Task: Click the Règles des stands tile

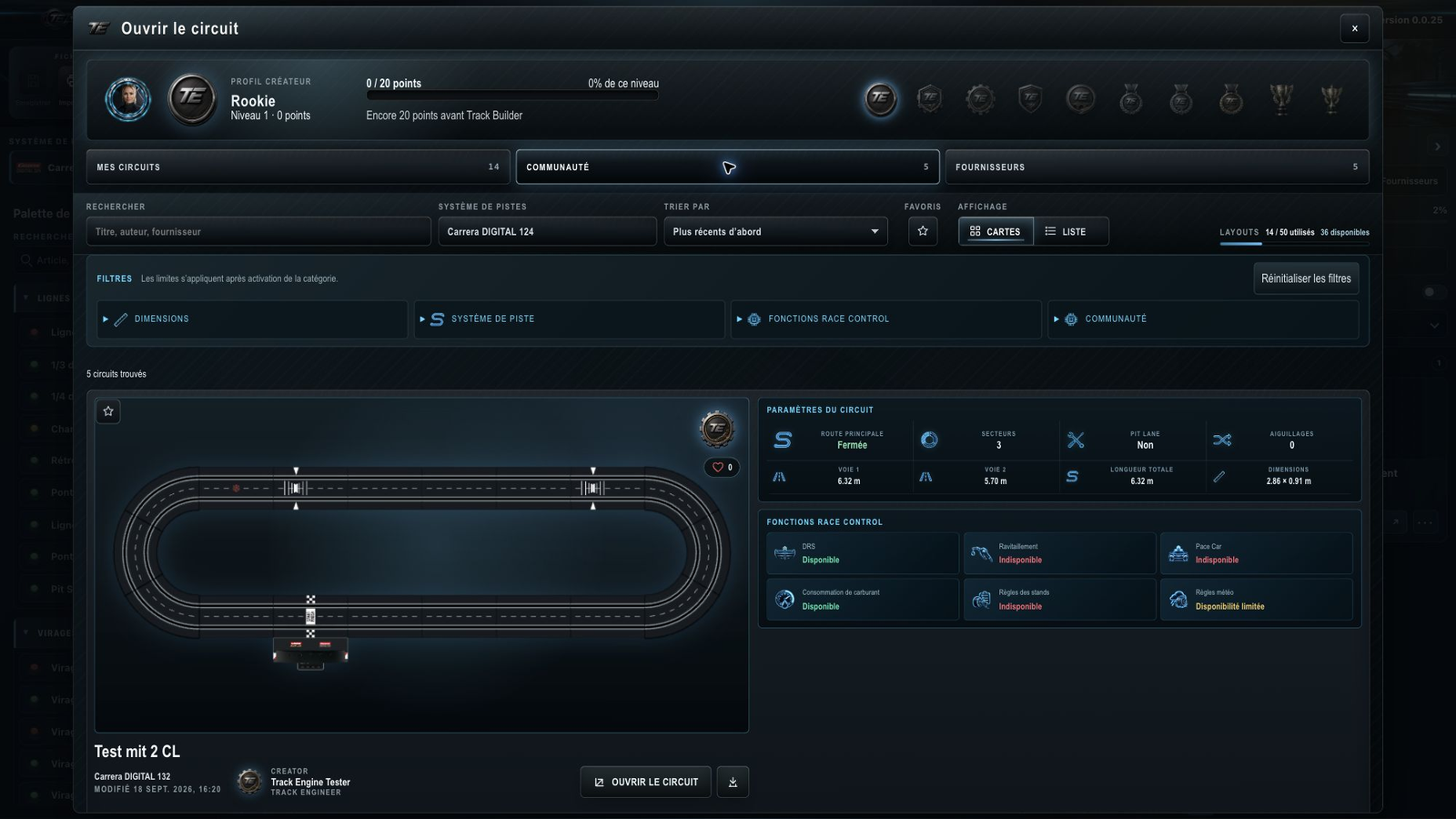Action: tap(1059, 600)
